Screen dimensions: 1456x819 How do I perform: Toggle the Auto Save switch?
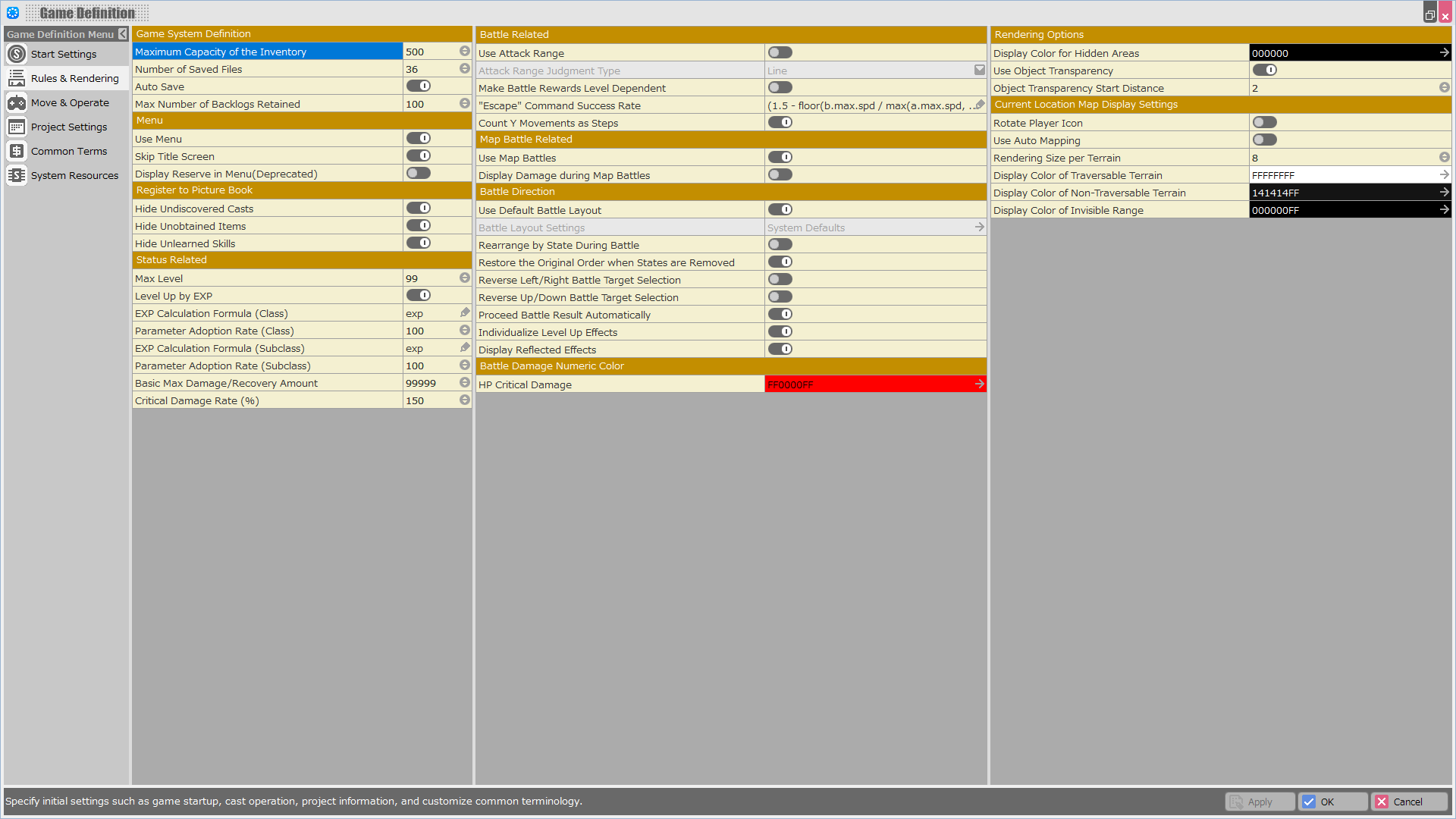pyautogui.click(x=419, y=86)
